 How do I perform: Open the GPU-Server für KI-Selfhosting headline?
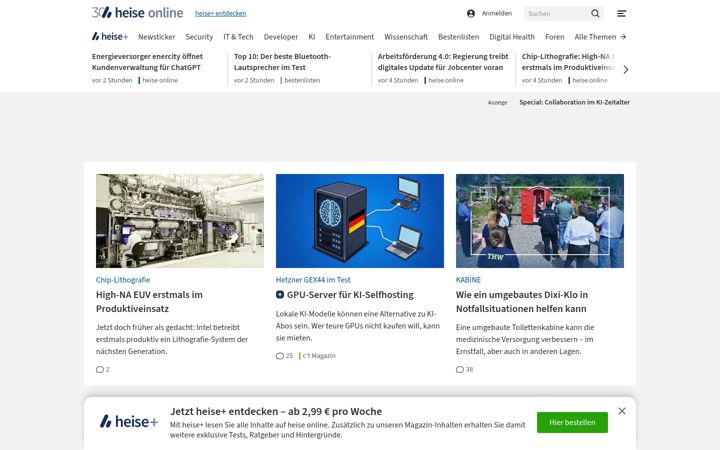click(x=350, y=295)
